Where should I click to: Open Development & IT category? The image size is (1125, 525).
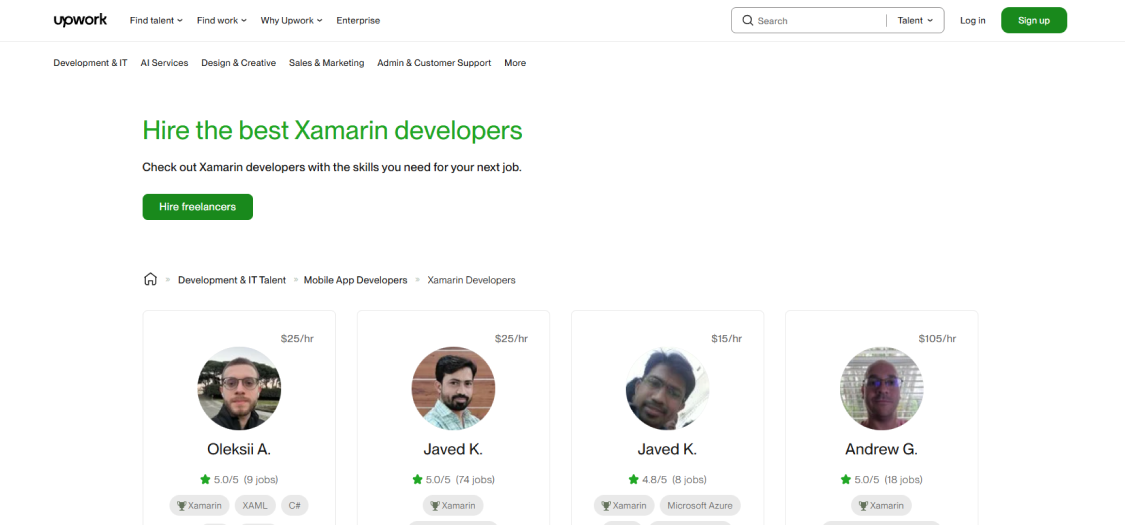tap(90, 63)
